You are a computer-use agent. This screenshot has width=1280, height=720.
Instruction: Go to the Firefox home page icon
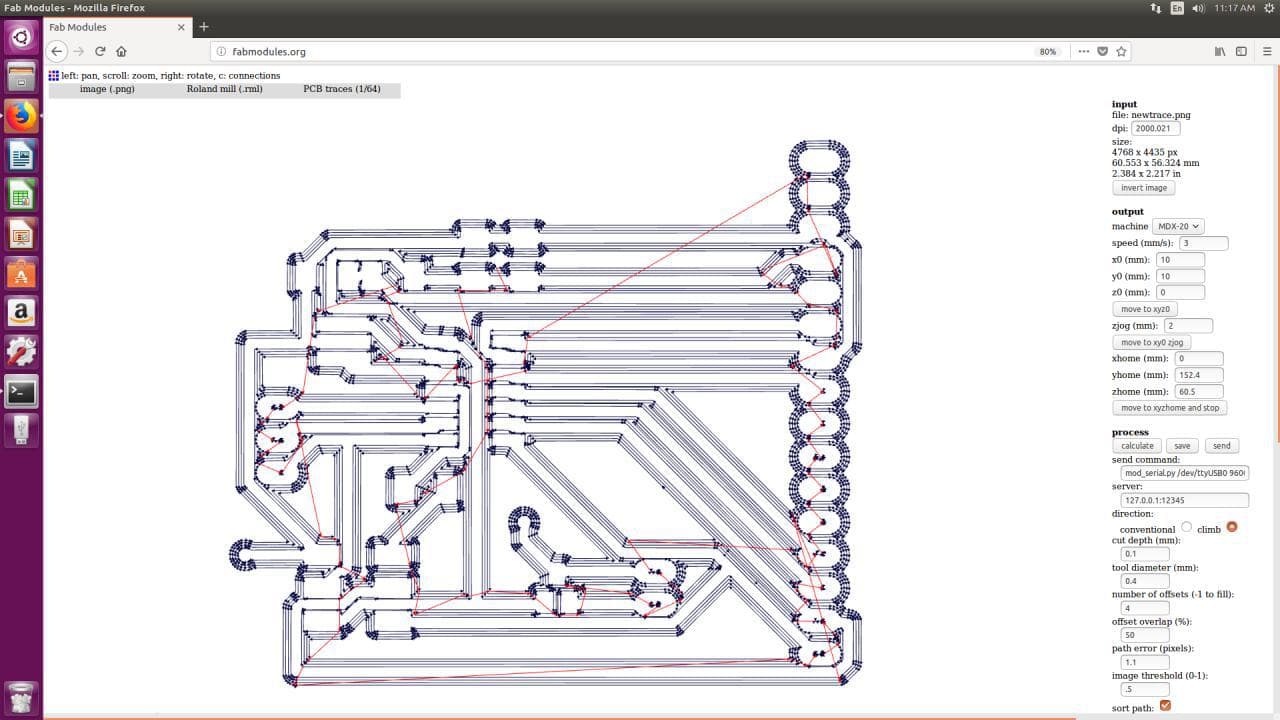(122, 51)
